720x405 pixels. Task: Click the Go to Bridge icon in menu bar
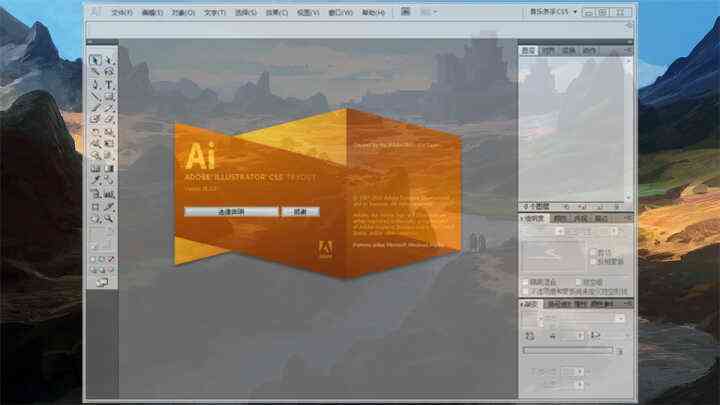pyautogui.click(x=405, y=12)
